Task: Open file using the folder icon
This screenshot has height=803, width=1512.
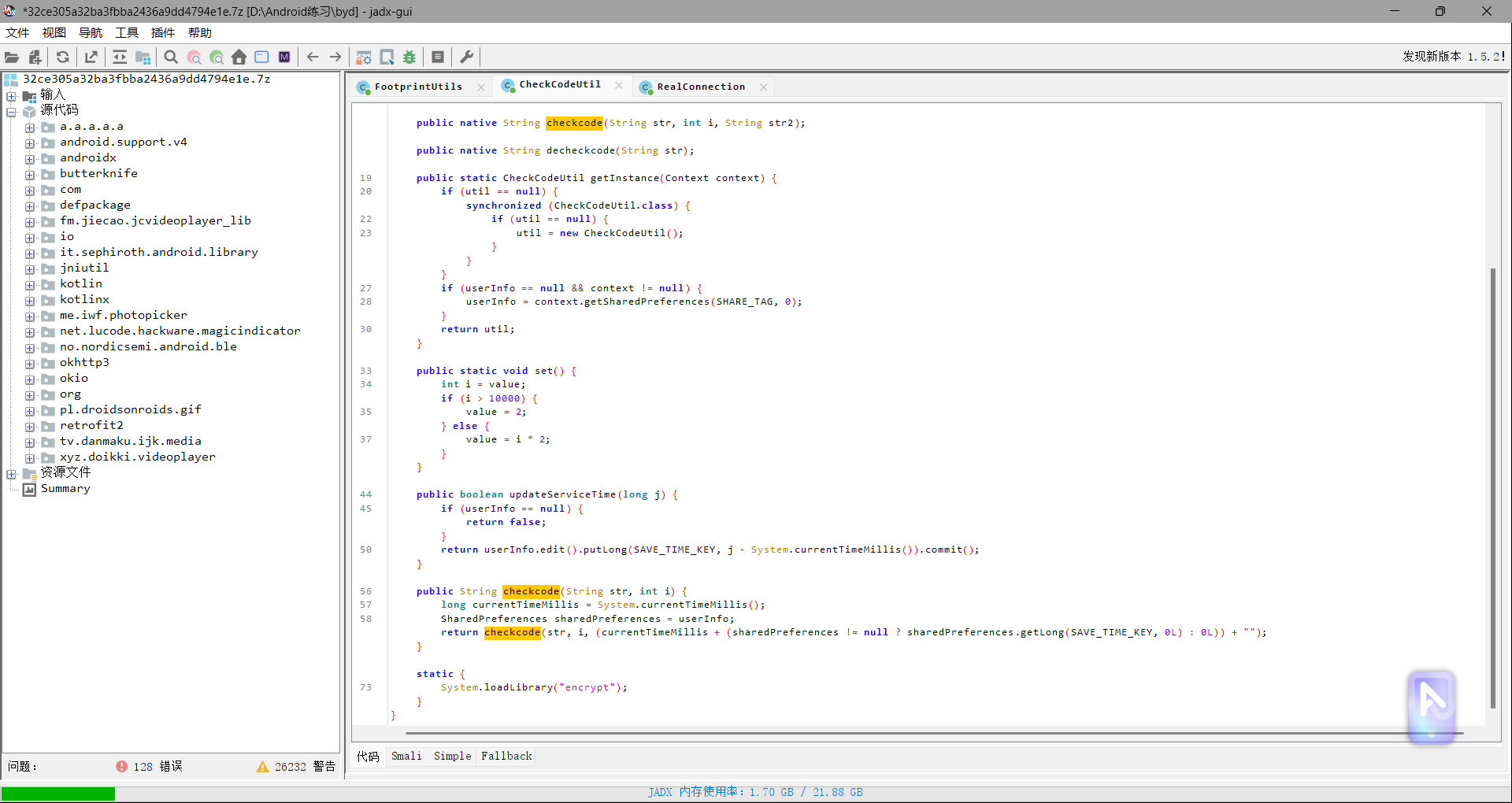Action: coord(12,57)
